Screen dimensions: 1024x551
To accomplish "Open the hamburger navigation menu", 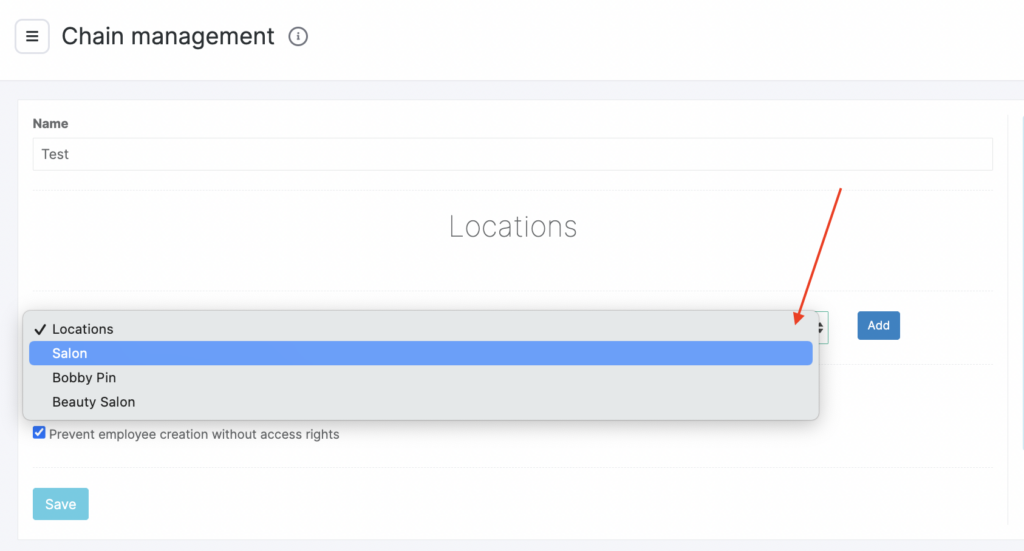I will [32, 37].
